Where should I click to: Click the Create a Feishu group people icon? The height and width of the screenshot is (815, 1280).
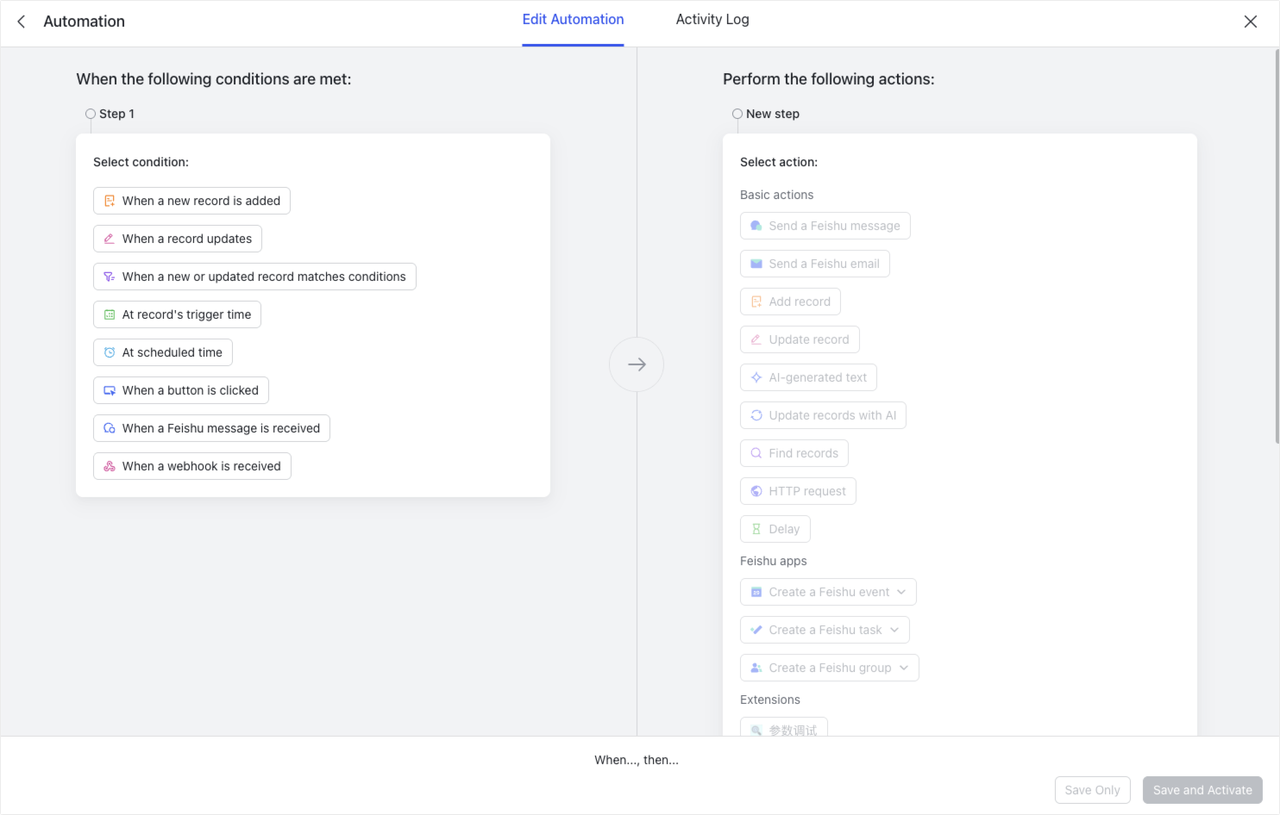(757, 669)
